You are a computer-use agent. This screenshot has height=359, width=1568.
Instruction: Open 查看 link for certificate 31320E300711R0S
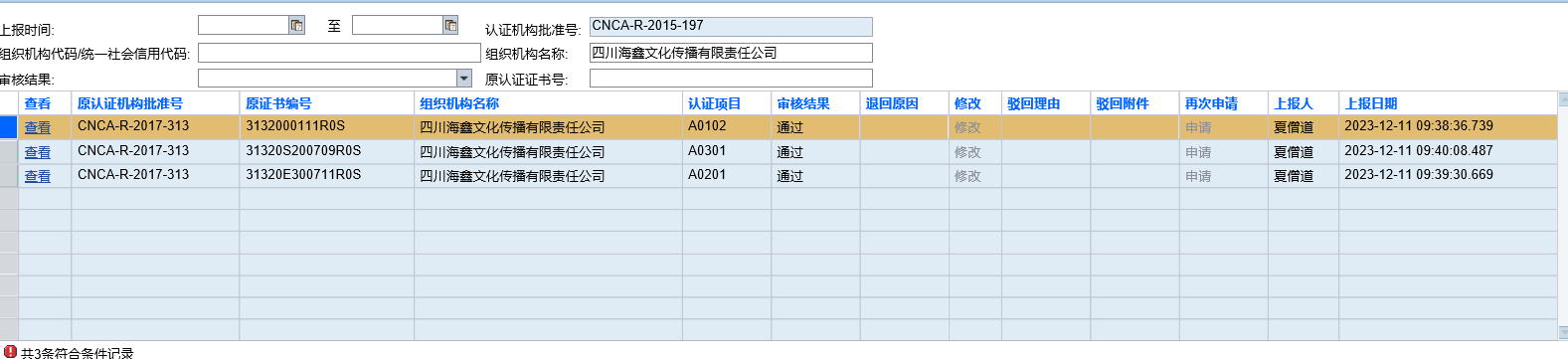pos(38,176)
